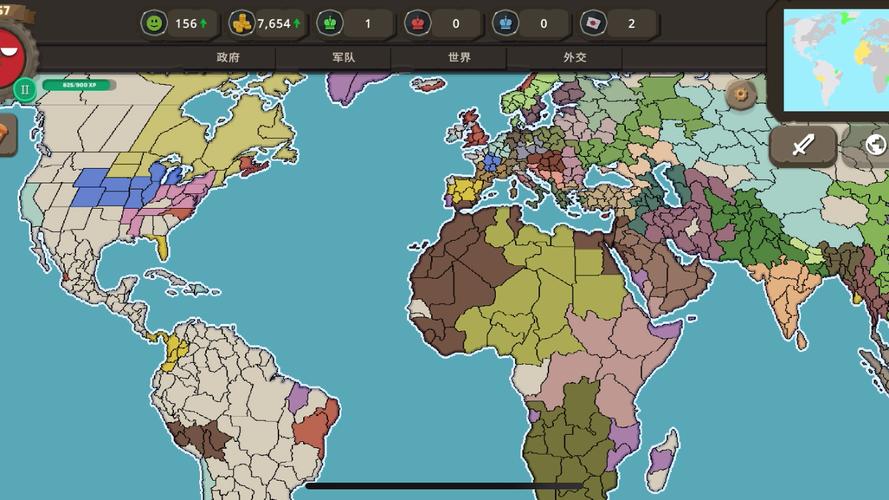Click the green crown count 1
This screenshot has height=500, width=889.
coord(368,24)
